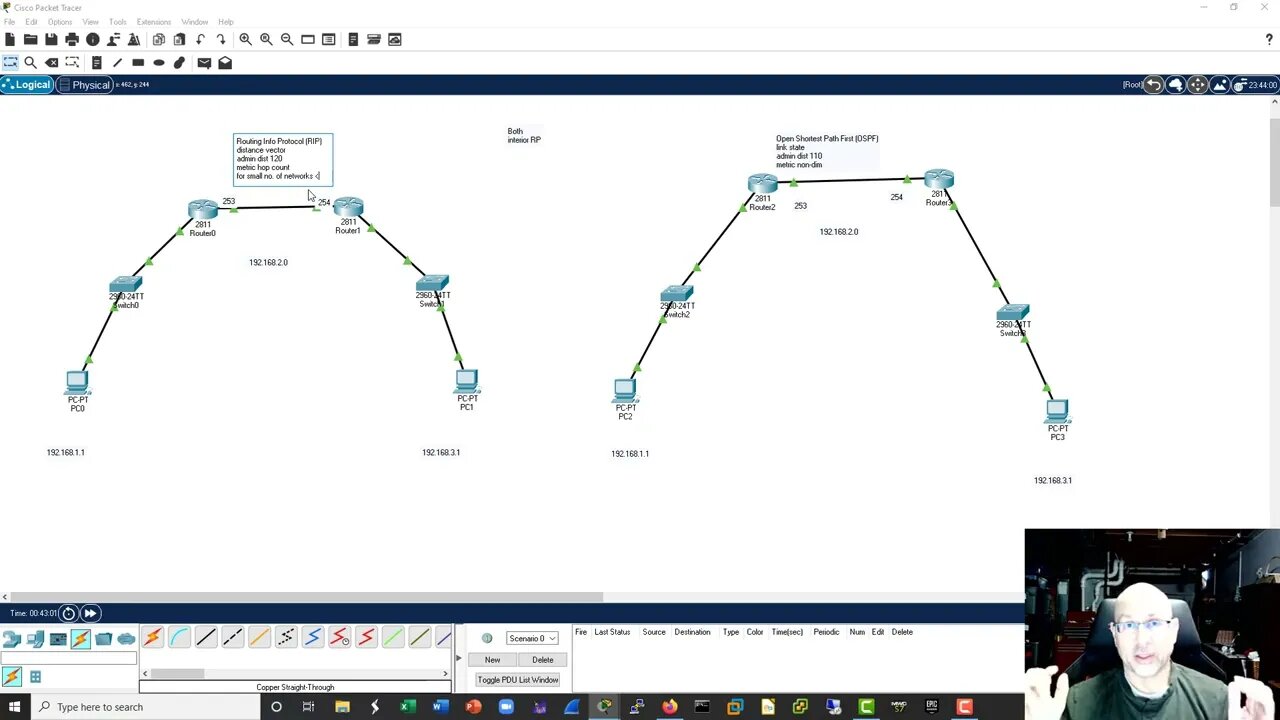Click Toggle PDU List Window button
Image resolution: width=1280 pixels, height=720 pixels.
tap(518, 680)
